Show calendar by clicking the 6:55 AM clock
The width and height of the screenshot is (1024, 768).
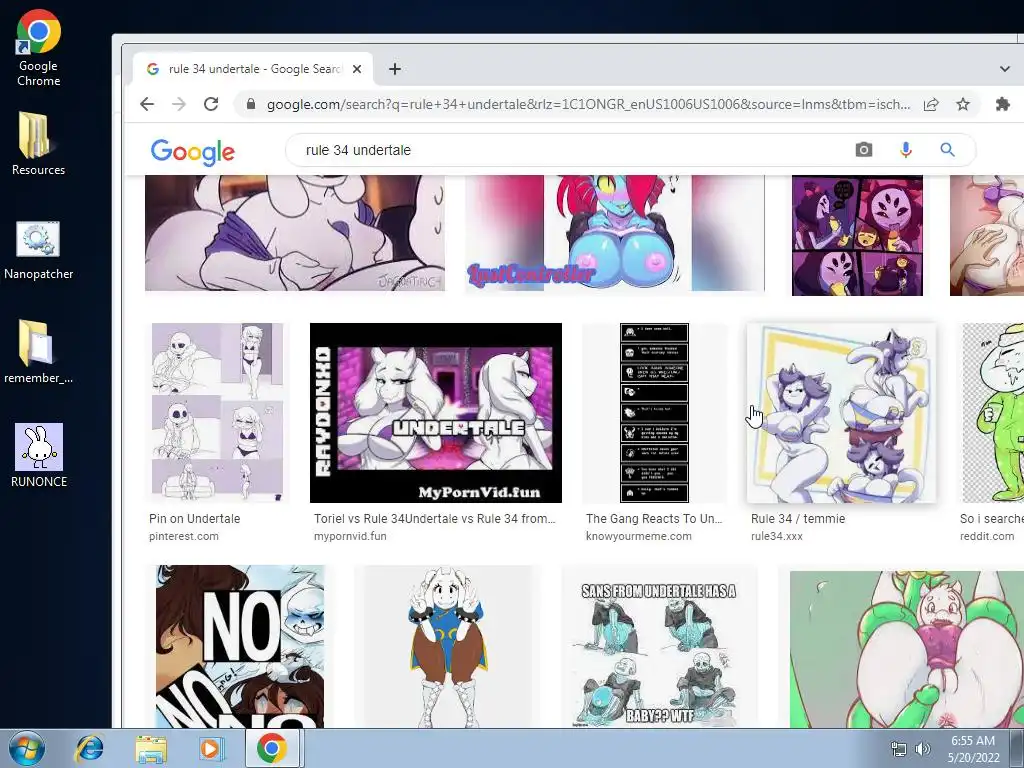pos(973,748)
